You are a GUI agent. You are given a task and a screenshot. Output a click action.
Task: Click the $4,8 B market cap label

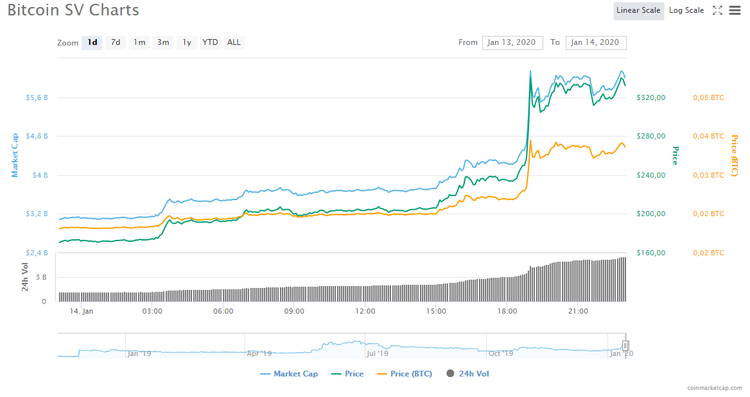pyautogui.click(x=37, y=136)
